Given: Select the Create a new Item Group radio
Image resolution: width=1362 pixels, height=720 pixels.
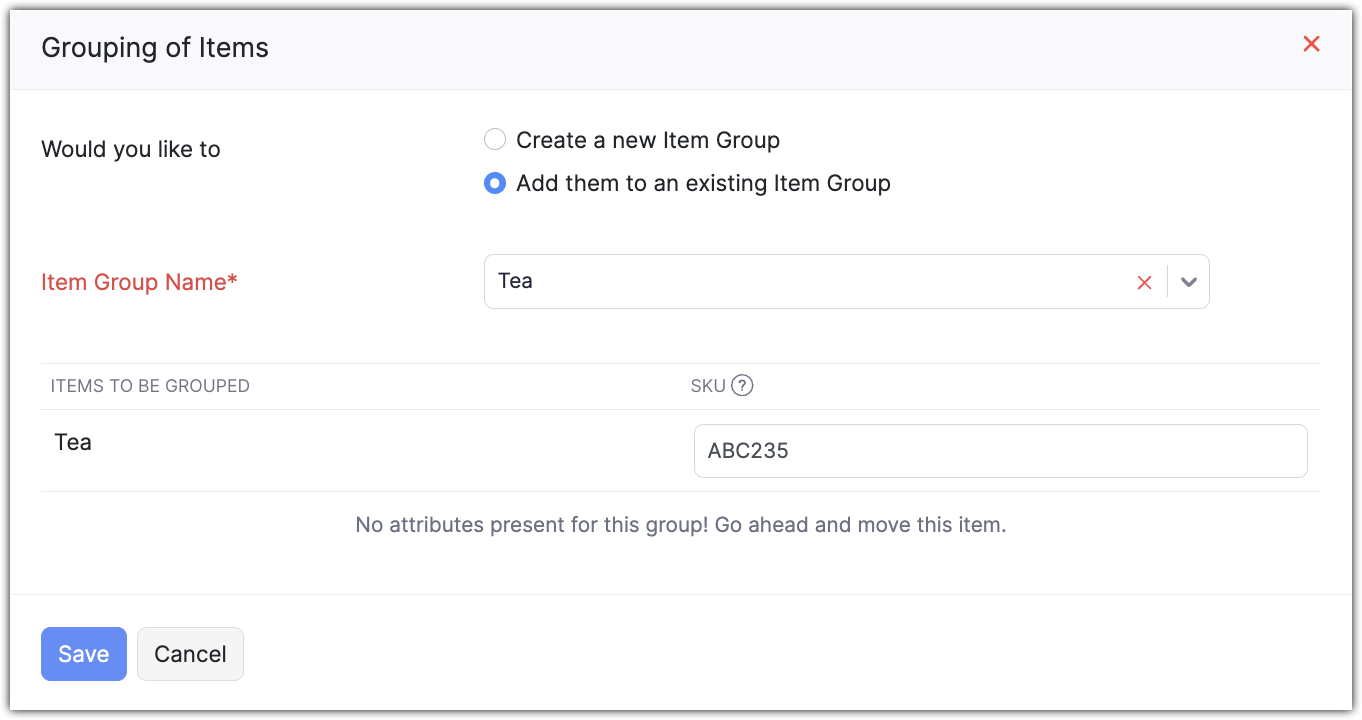Looking at the screenshot, I should point(495,140).
